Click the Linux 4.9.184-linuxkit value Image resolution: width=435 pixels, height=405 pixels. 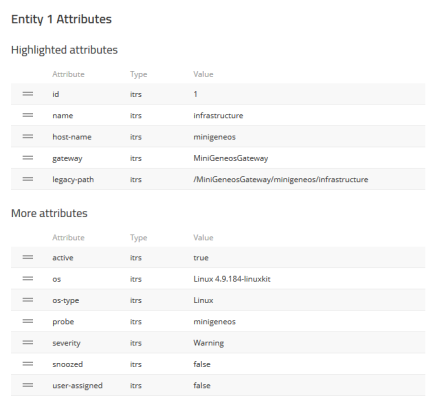pos(232,279)
